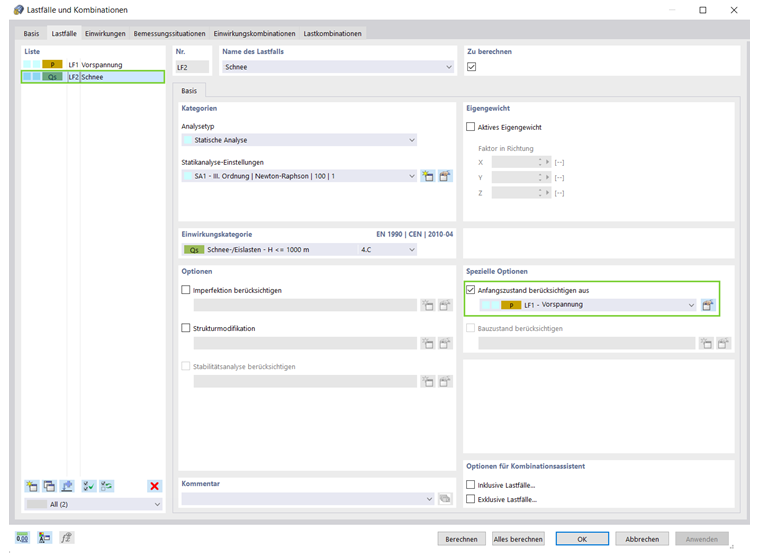Viewport: 760px width, 556px height.
Task: Click edit structure modification icon
Action: pos(445,343)
